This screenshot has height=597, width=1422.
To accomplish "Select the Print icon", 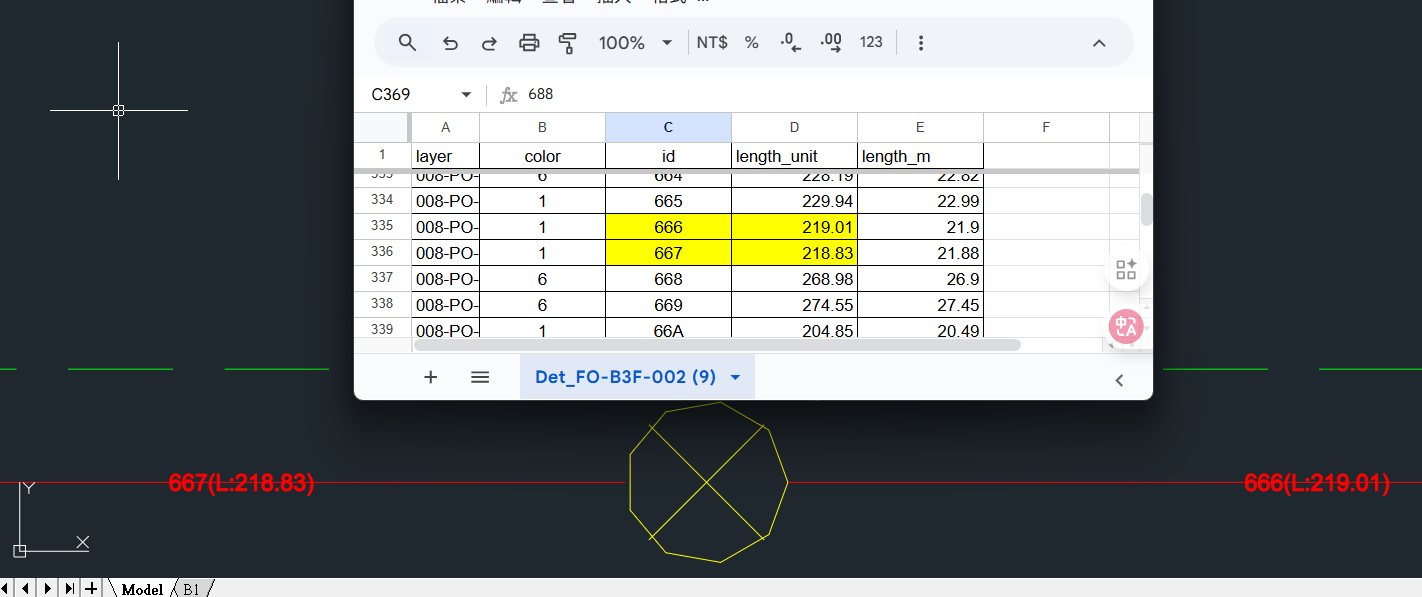I will coord(529,43).
